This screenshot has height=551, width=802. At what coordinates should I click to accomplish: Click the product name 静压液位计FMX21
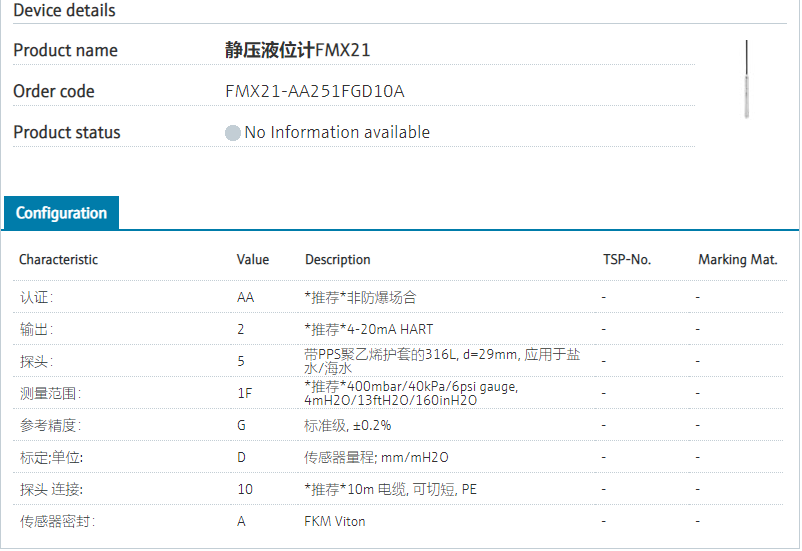pyautogui.click(x=298, y=51)
